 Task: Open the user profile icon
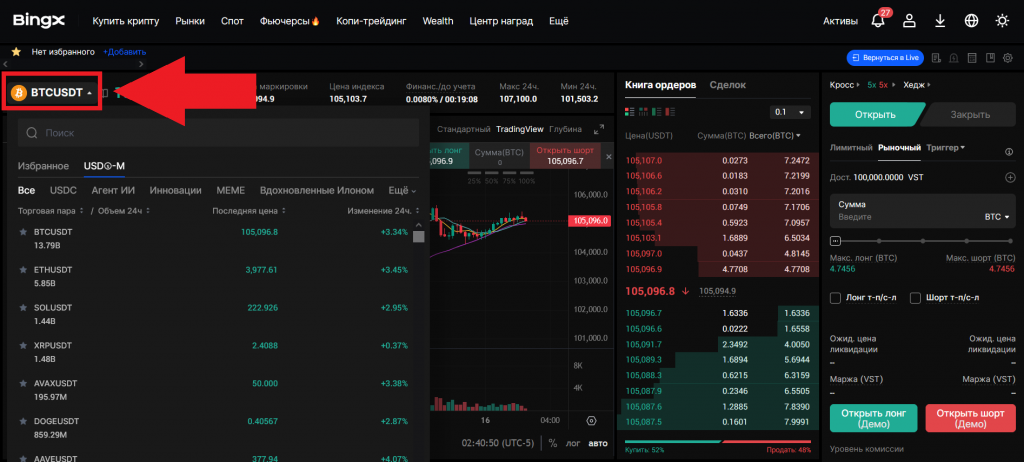tap(909, 20)
